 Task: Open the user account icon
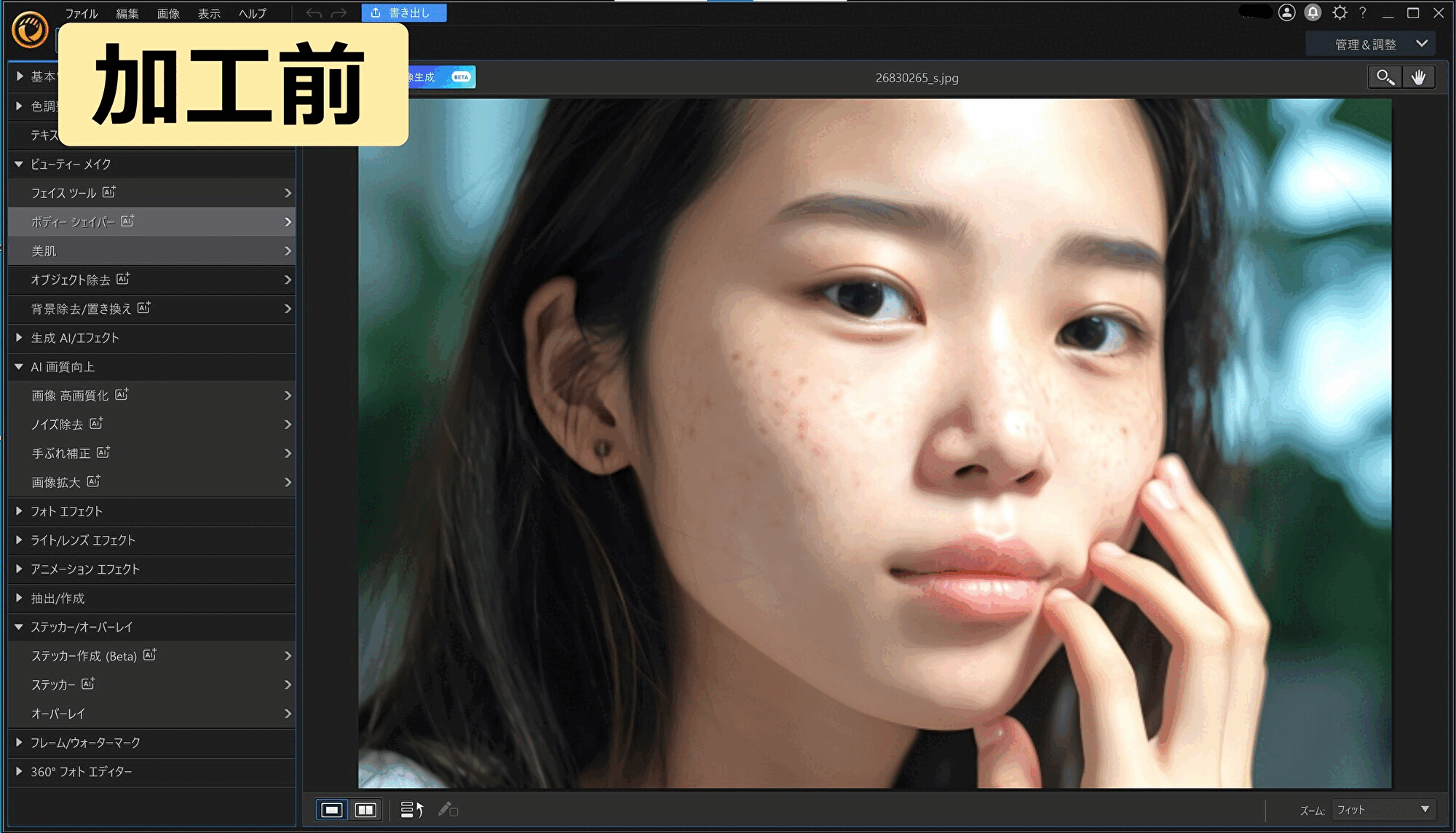(1287, 12)
